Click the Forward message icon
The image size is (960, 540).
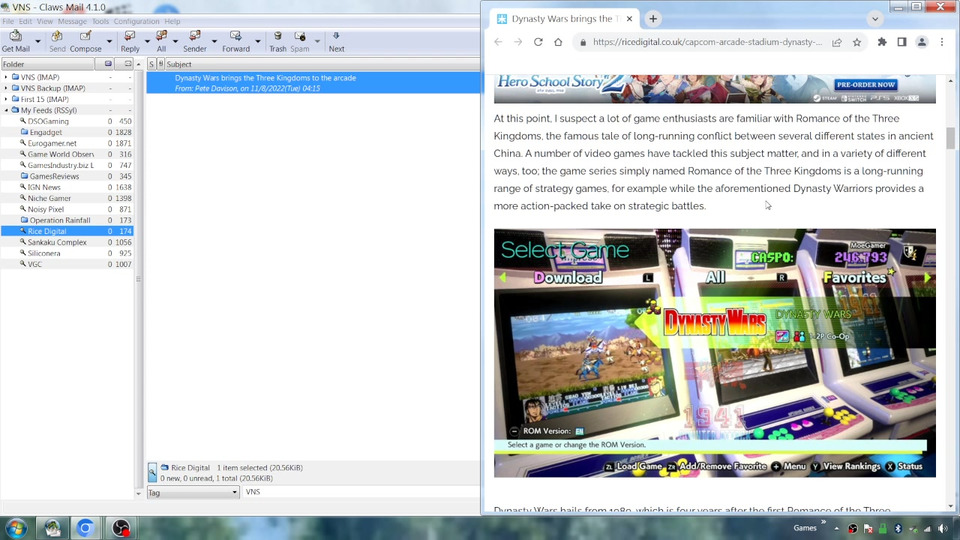point(236,40)
